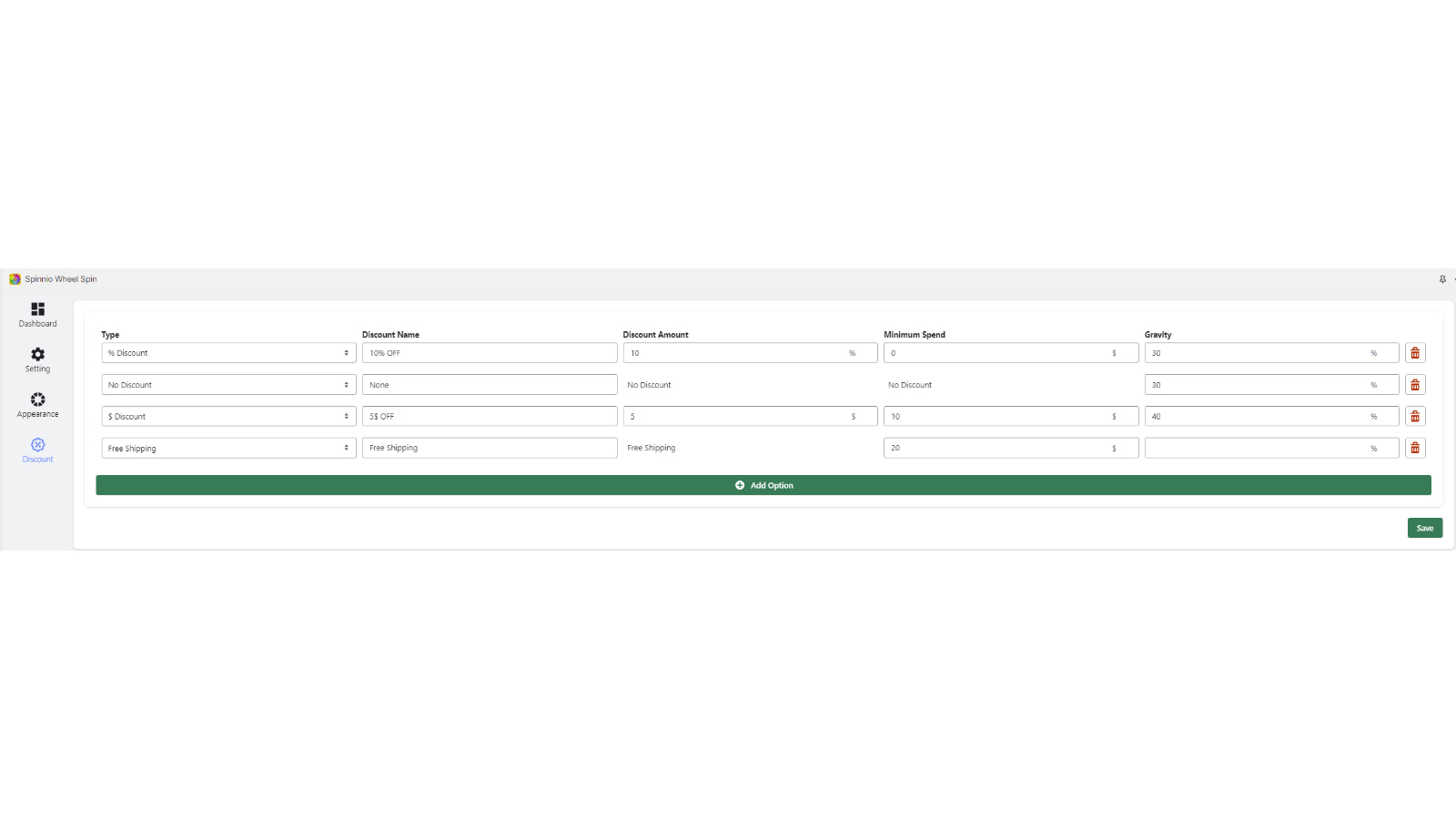Click the pin icon in the header

(1442, 279)
